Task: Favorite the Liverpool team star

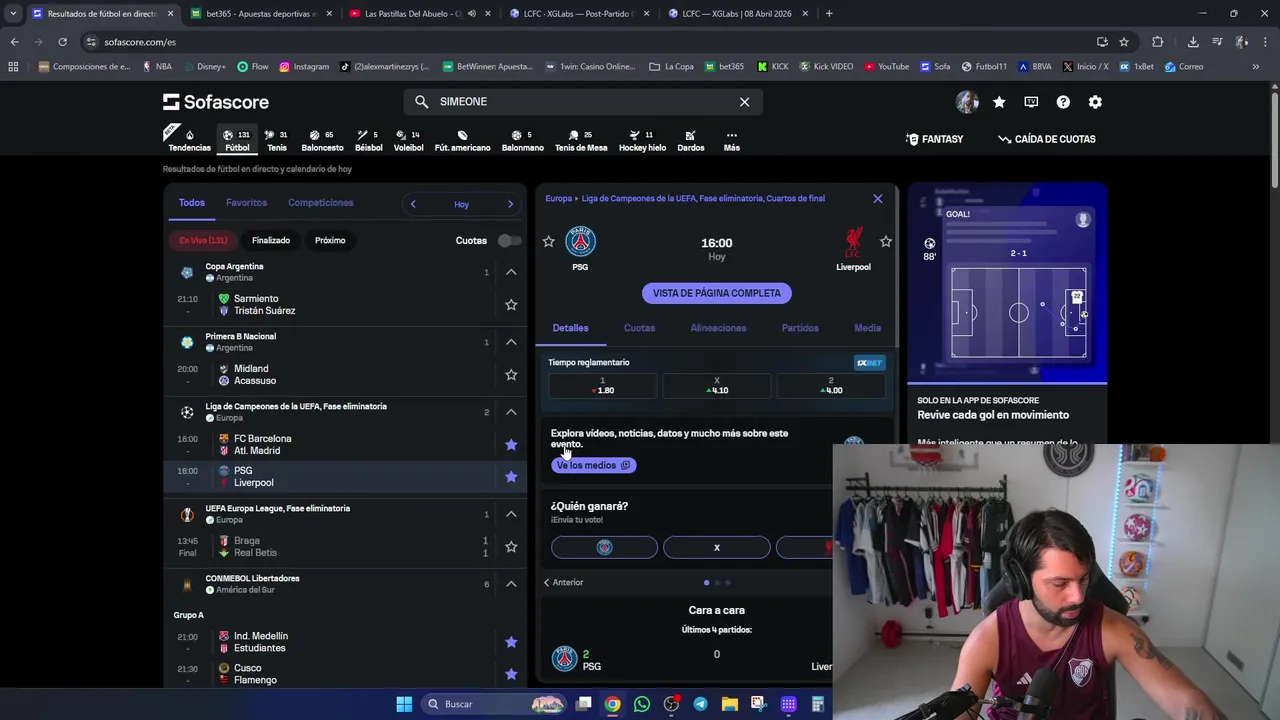Action: coord(885,241)
